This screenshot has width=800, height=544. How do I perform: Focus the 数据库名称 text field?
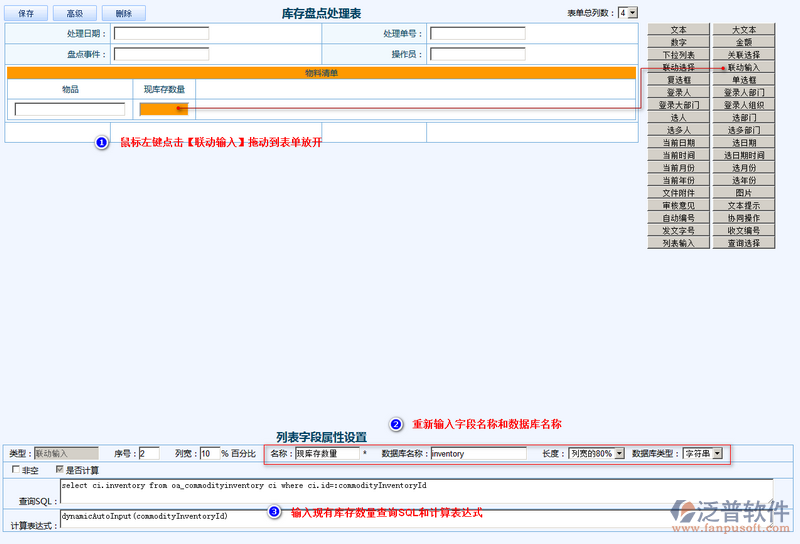[x=478, y=453]
